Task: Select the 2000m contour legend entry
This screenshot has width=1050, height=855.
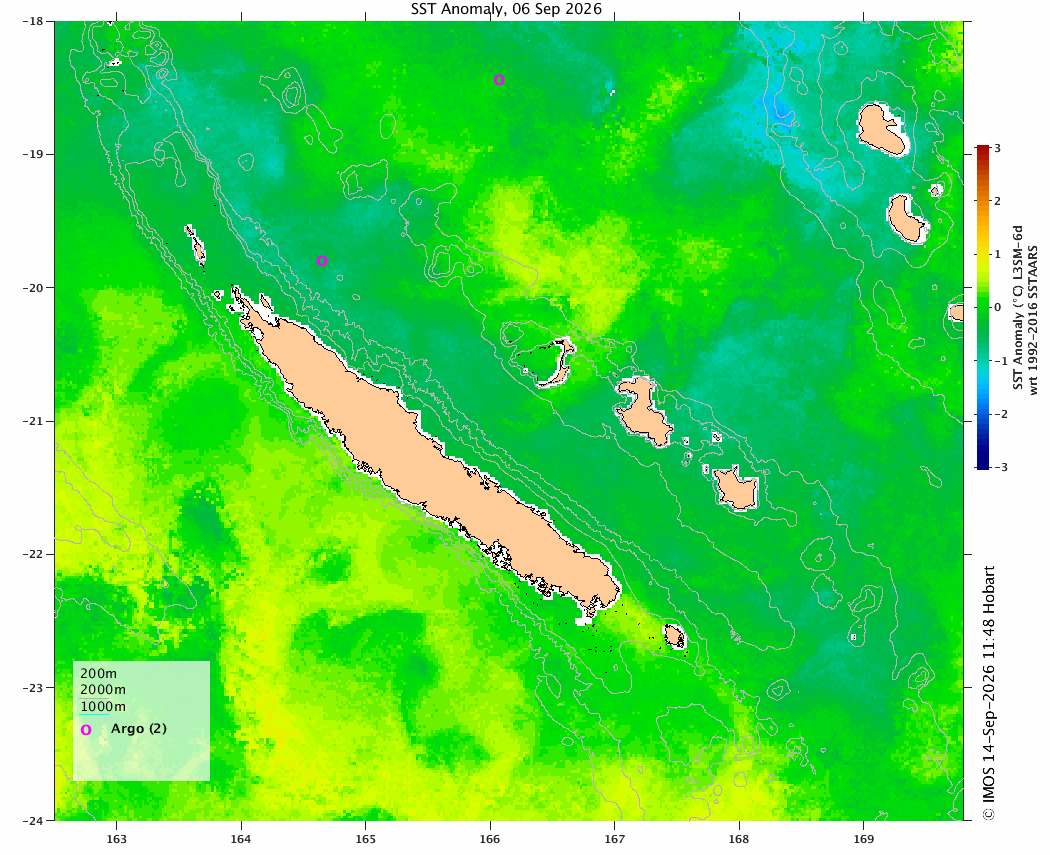Action: coord(102,690)
